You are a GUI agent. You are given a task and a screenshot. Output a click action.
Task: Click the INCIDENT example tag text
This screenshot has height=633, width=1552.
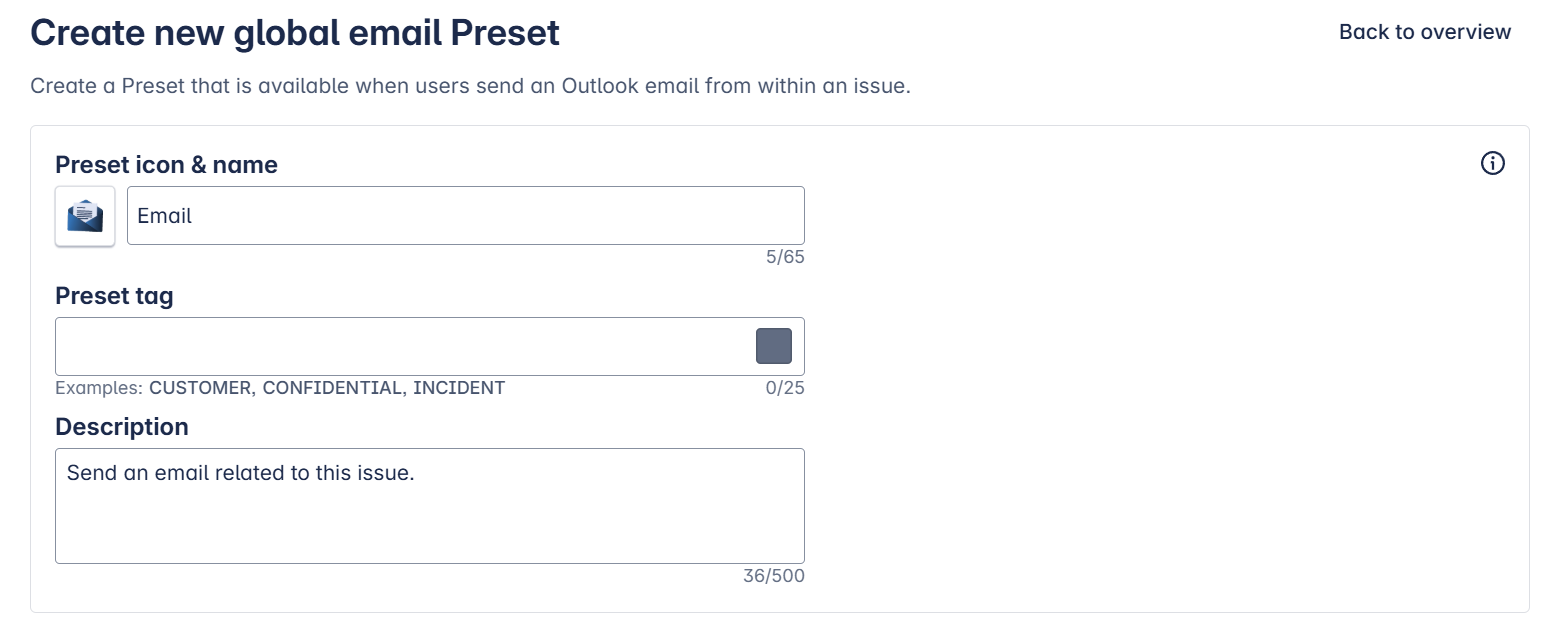pyautogui.click(x=459, y=388)
